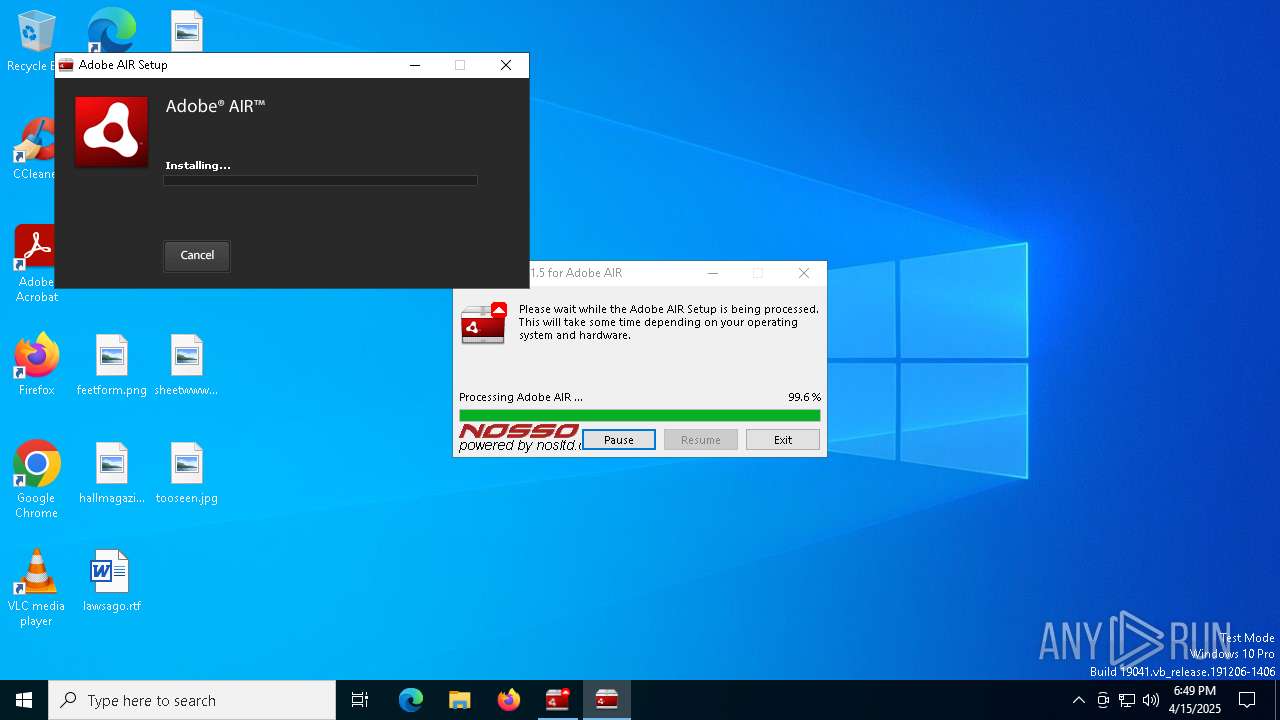Click the 99.6 % progress value

point(804,397)
